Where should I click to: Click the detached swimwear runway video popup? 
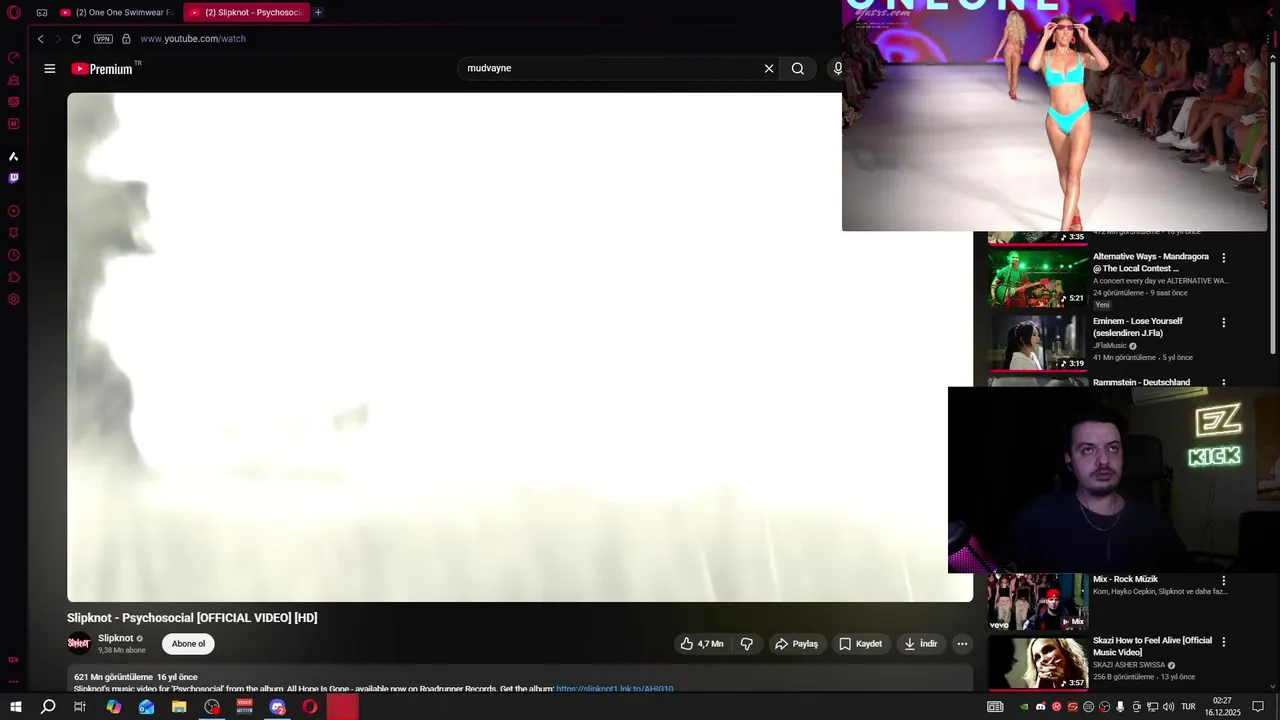(1055, 115)
